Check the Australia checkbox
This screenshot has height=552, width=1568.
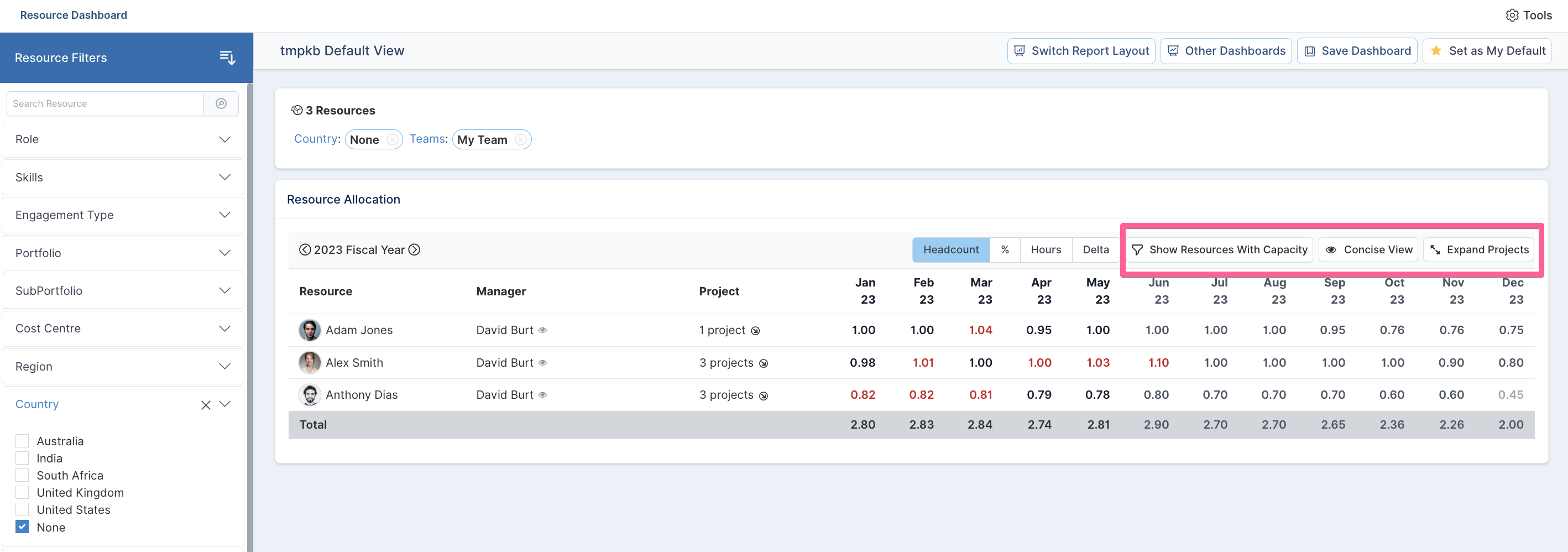[x=22, y=441]
